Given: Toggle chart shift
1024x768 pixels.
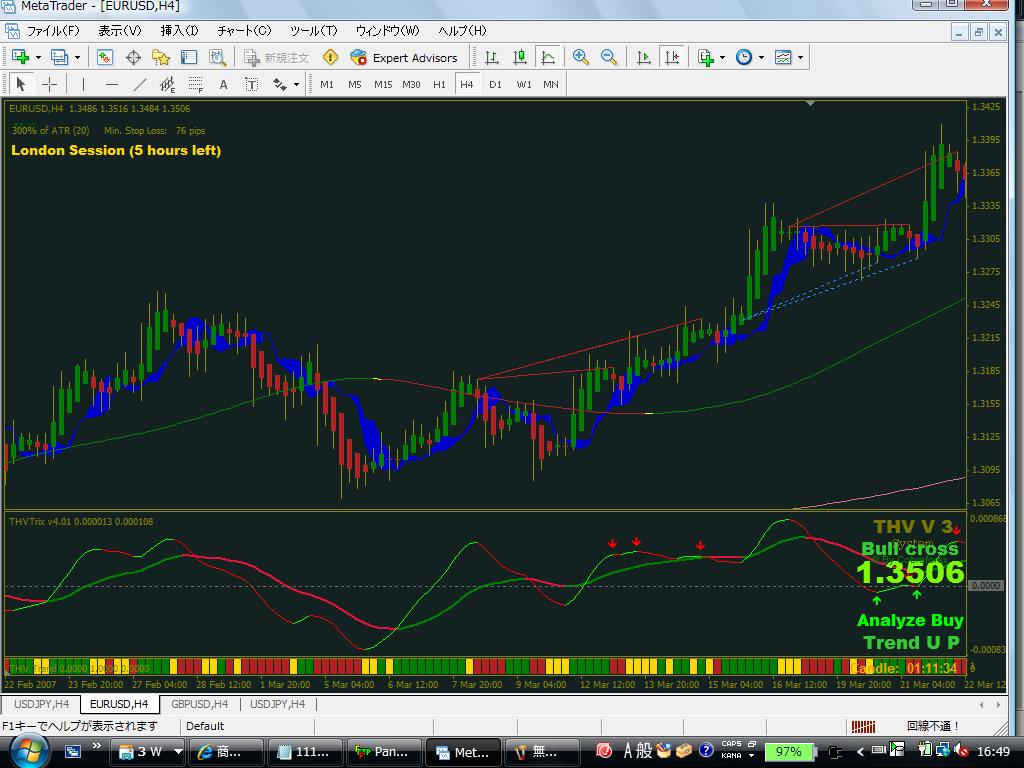Looking at the screenshot, I should (x=672, y=57).
